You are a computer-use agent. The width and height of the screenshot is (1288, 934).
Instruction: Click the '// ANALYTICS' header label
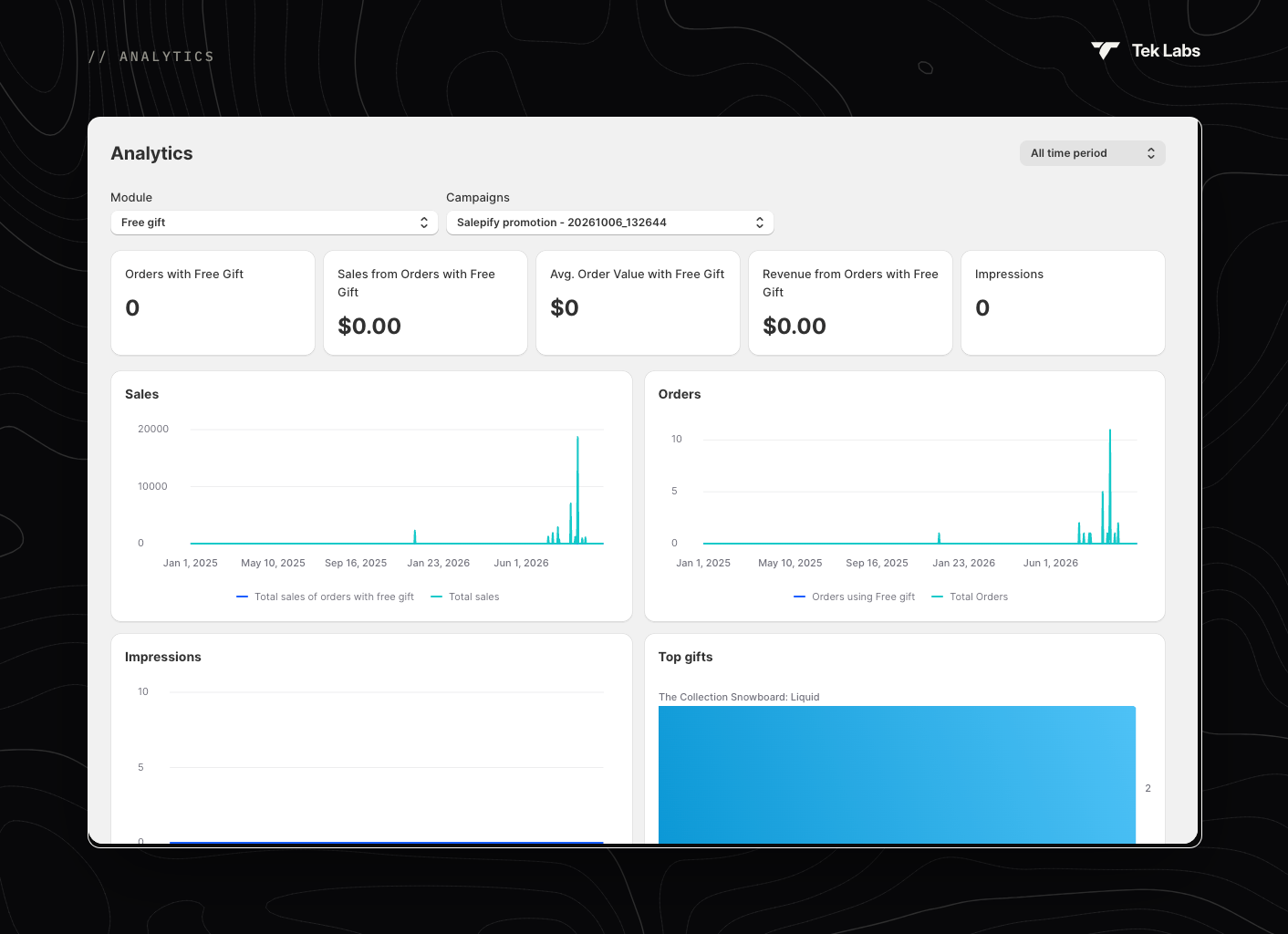coord(151,57)
